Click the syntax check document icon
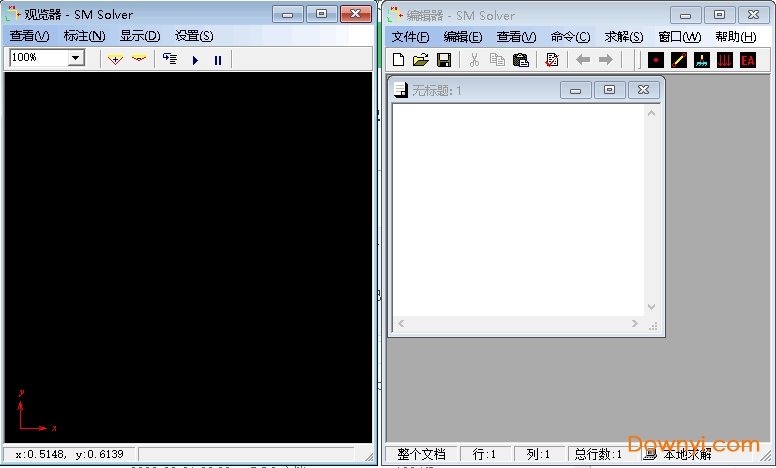The height and width of the screenshot is (468, 776). click(x=551, y=60)
